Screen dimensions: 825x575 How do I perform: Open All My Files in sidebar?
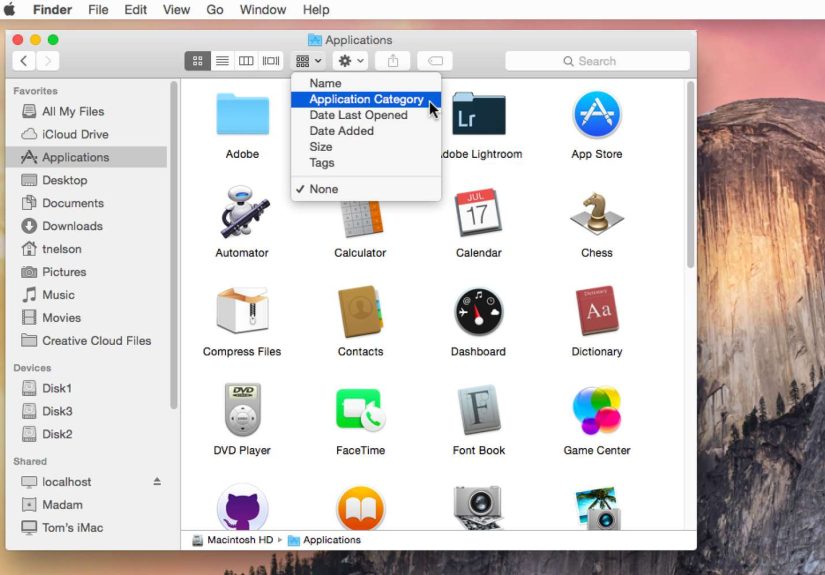point(87,112)
